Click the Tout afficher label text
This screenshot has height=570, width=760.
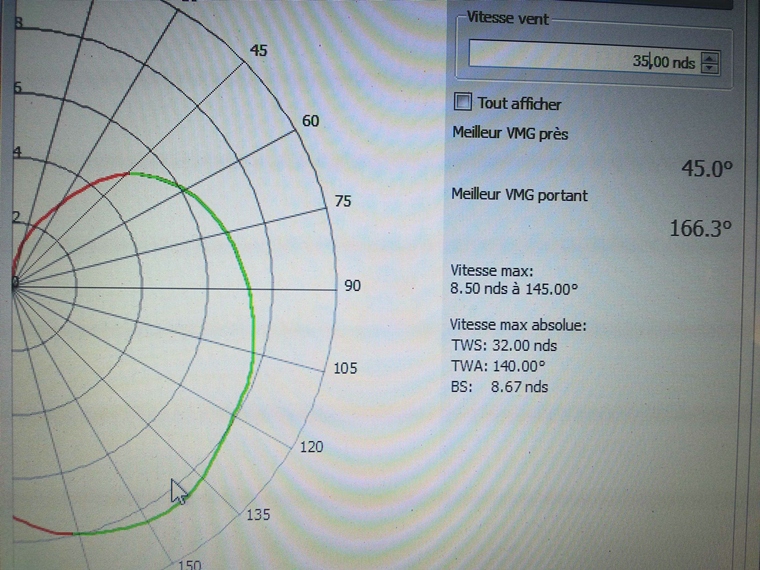(x=519, y=103)
